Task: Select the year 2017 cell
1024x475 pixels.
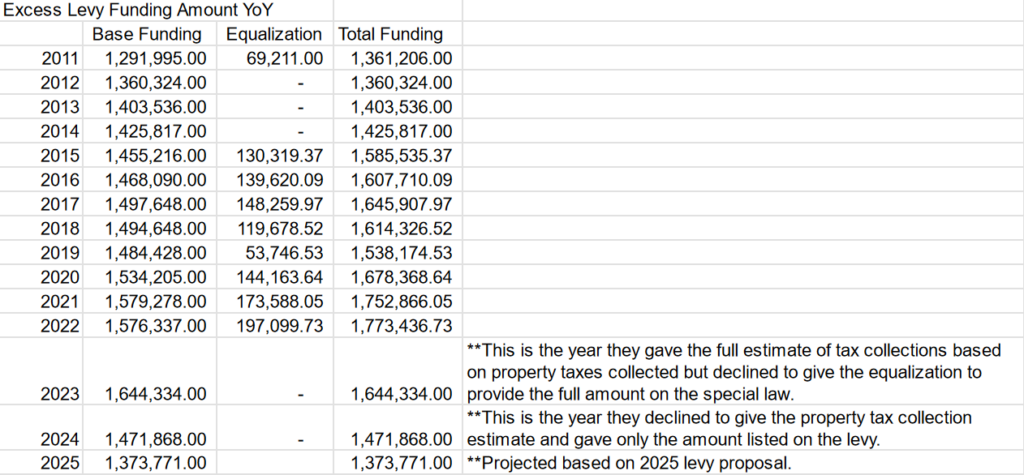Action: [61, 205]
